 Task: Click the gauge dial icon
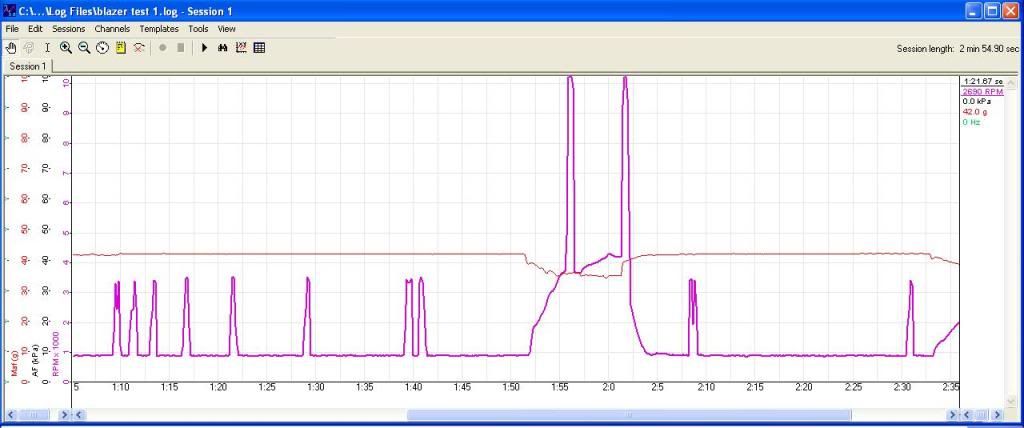102,47
